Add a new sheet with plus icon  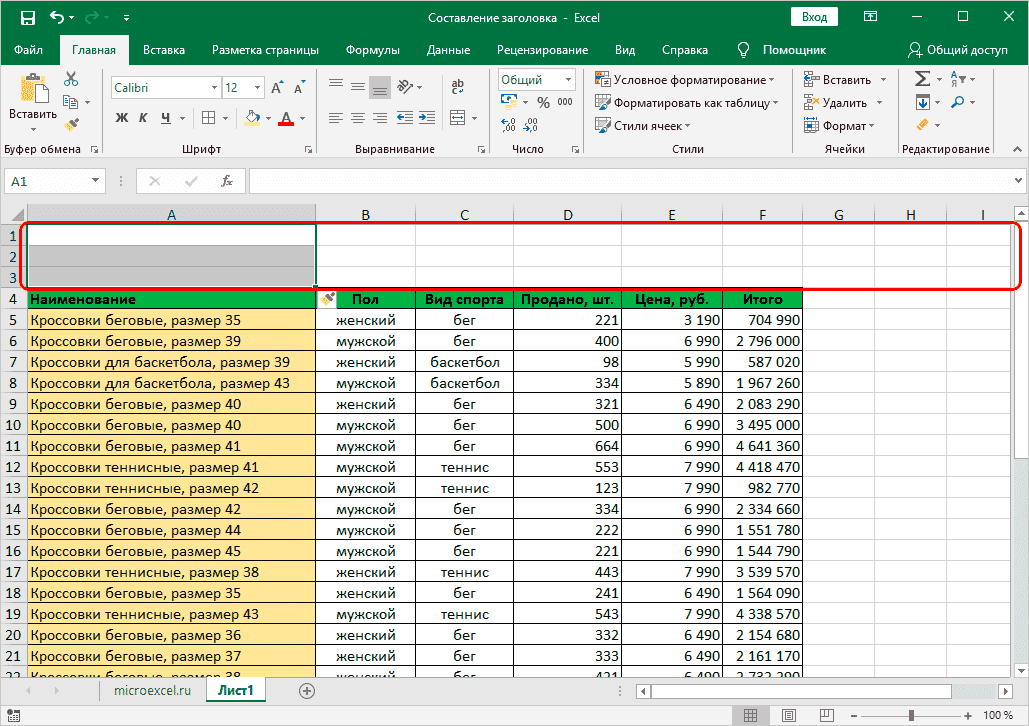tap(307, 690)
